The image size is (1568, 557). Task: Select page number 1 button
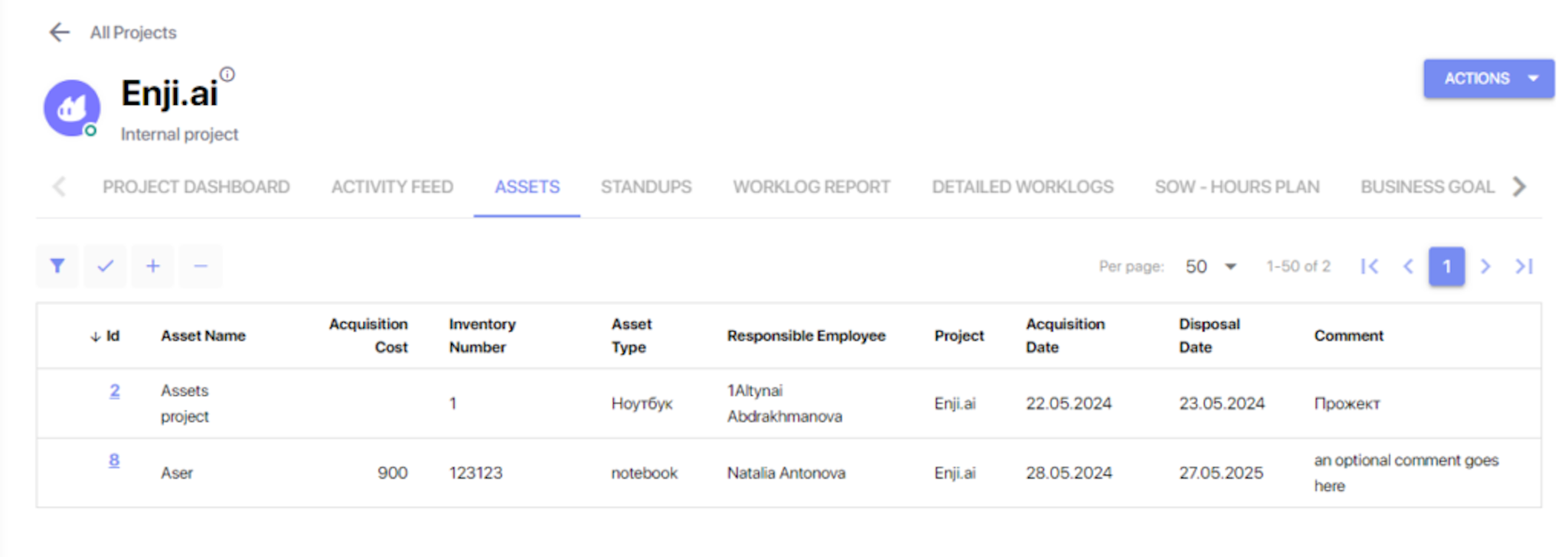pyautogui.click(x=1446, y=266)
